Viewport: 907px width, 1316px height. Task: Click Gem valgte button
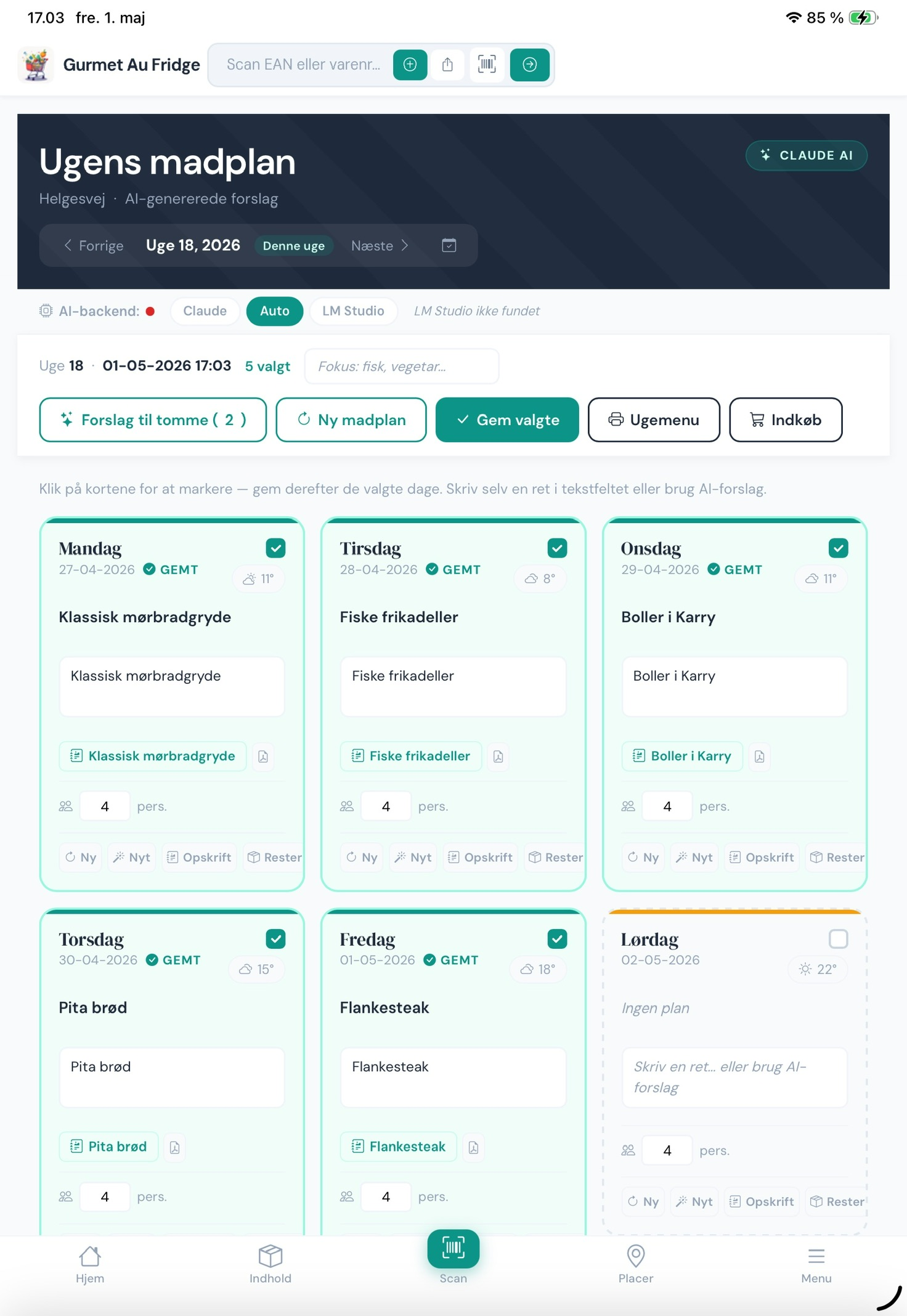(507, 420)
